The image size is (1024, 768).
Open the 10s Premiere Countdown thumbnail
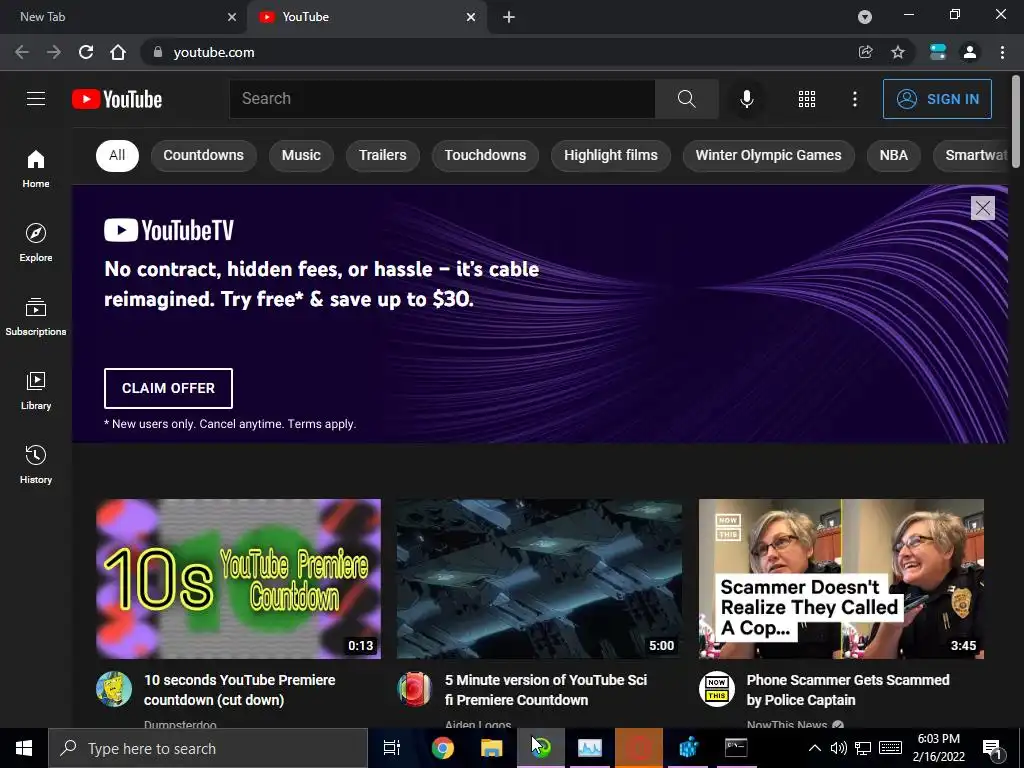click(x=238, y=579)
